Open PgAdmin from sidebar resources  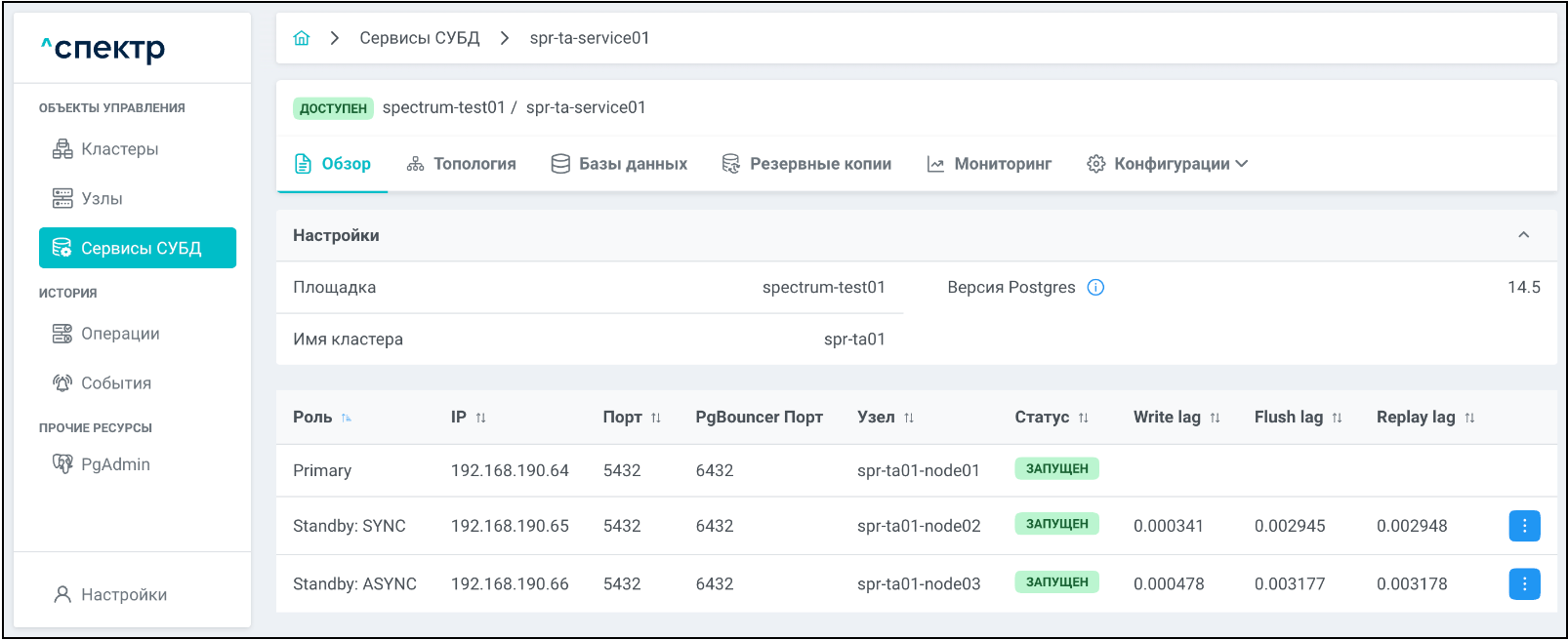coord(114,464)
